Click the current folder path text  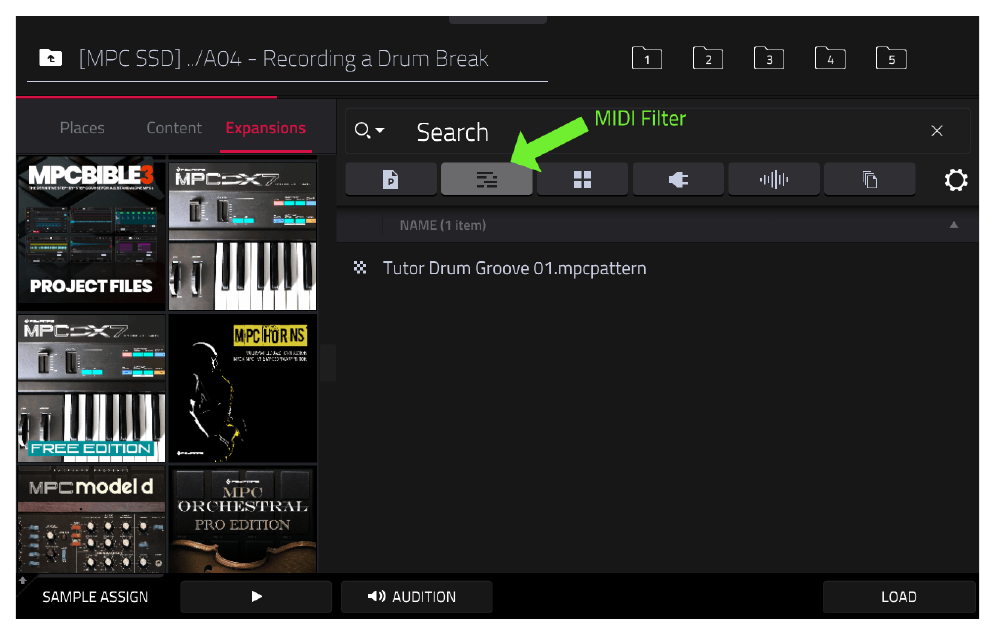pyautogui.click(x=283, y=58)
